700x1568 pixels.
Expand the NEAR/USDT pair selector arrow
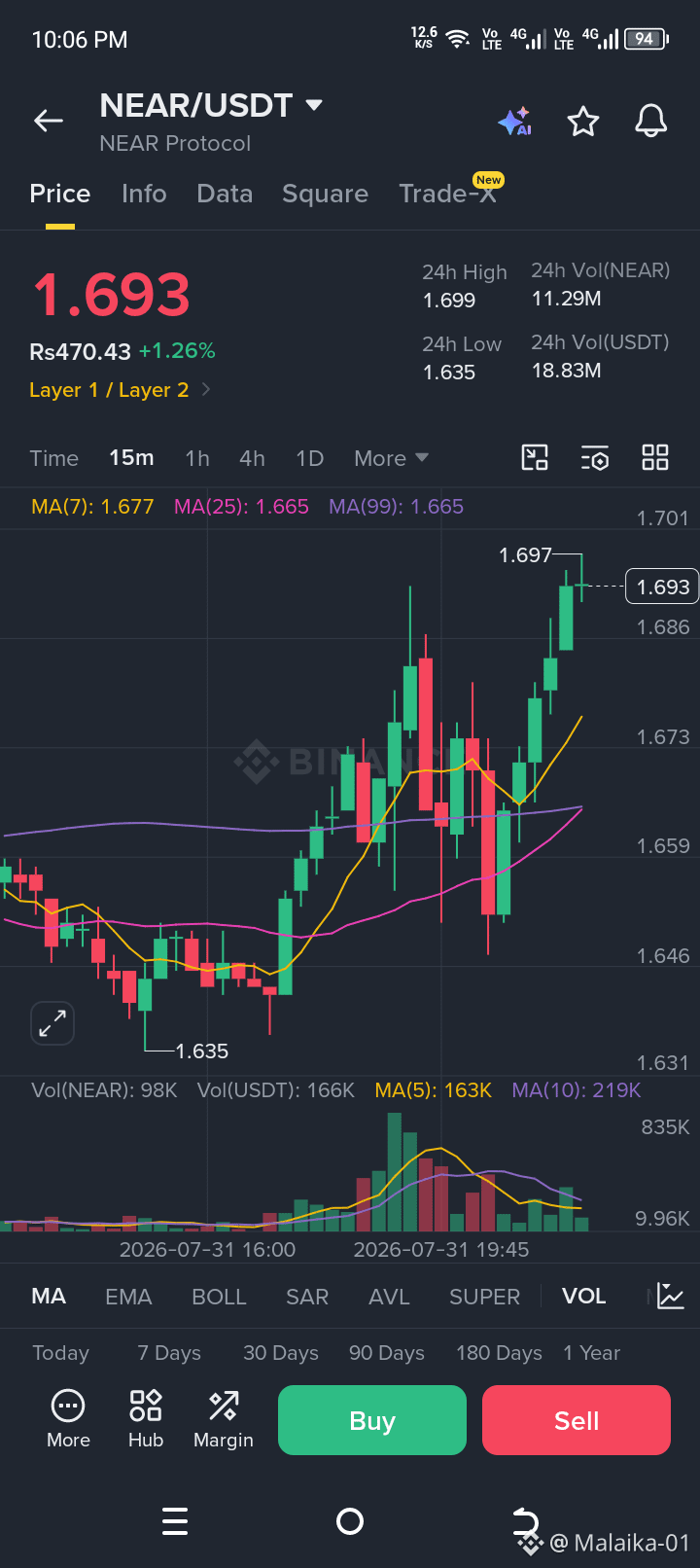(x=314, y=105)
